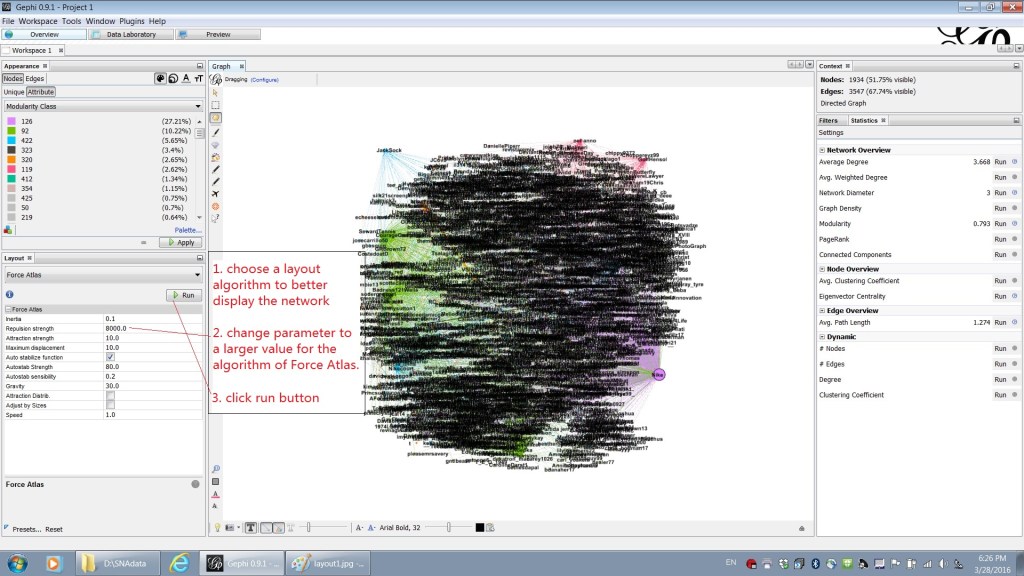Open the Modularity Class attribute dropdown

tap(103, 106)
